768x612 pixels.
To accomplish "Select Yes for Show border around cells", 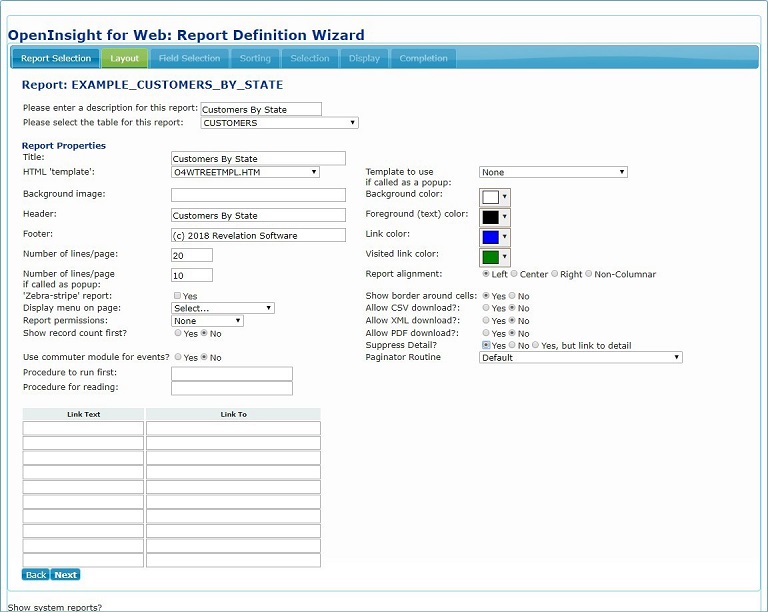I will pos(486,296).
